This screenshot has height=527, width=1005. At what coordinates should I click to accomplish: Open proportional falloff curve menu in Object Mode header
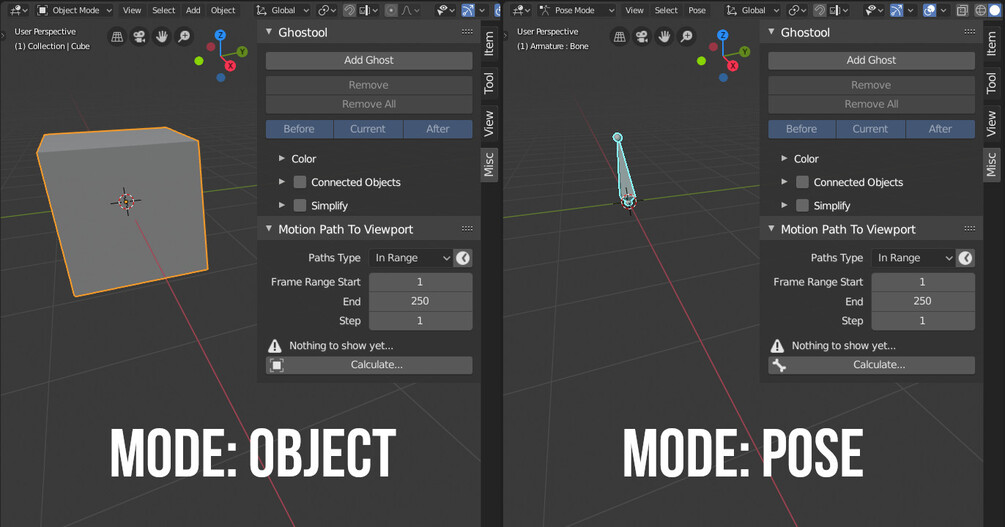tap(411, 10)
